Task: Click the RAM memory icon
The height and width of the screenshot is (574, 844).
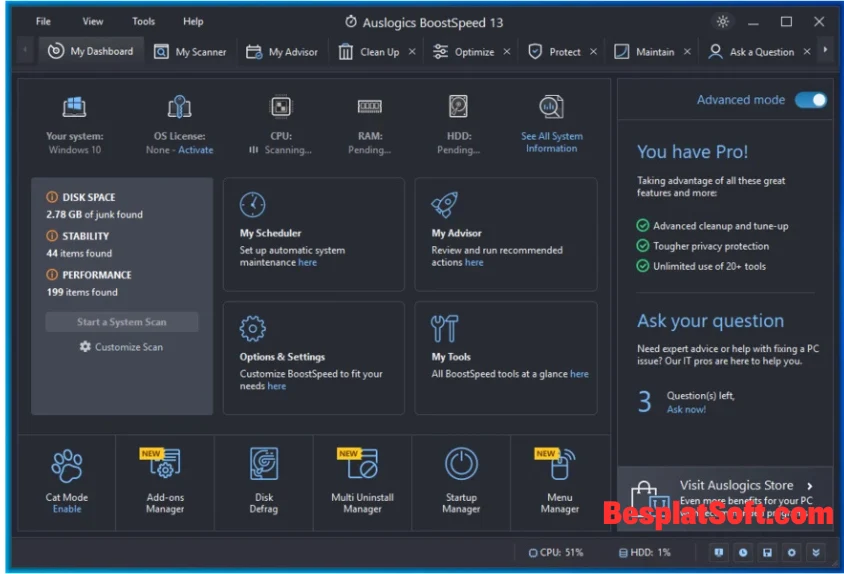Action: coord(370,107)
